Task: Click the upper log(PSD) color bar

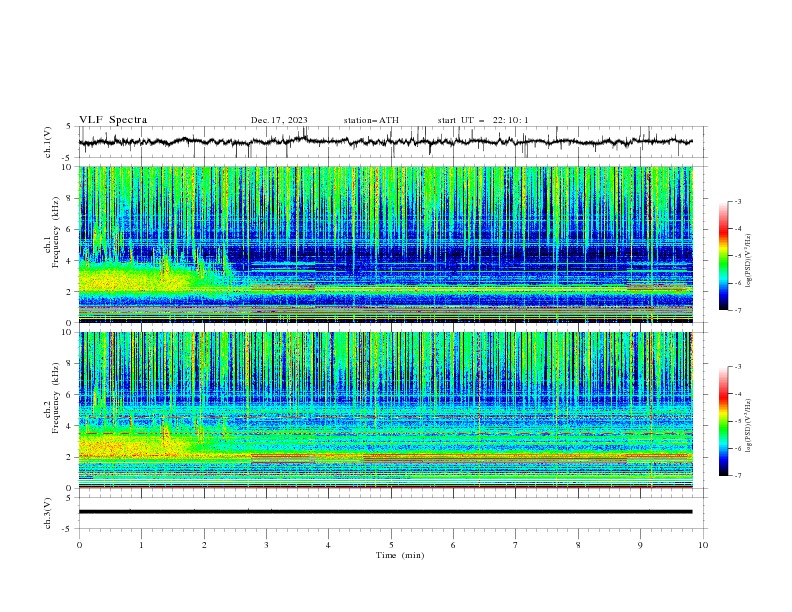Action: click(x=724, y=256)
